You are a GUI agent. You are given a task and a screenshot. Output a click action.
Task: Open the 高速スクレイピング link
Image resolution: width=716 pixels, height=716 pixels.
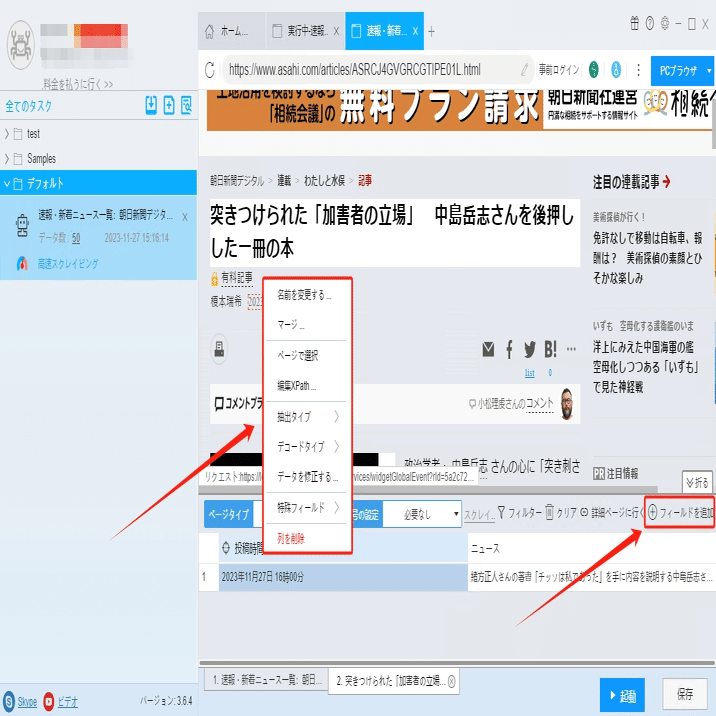(x=68, y=264)
